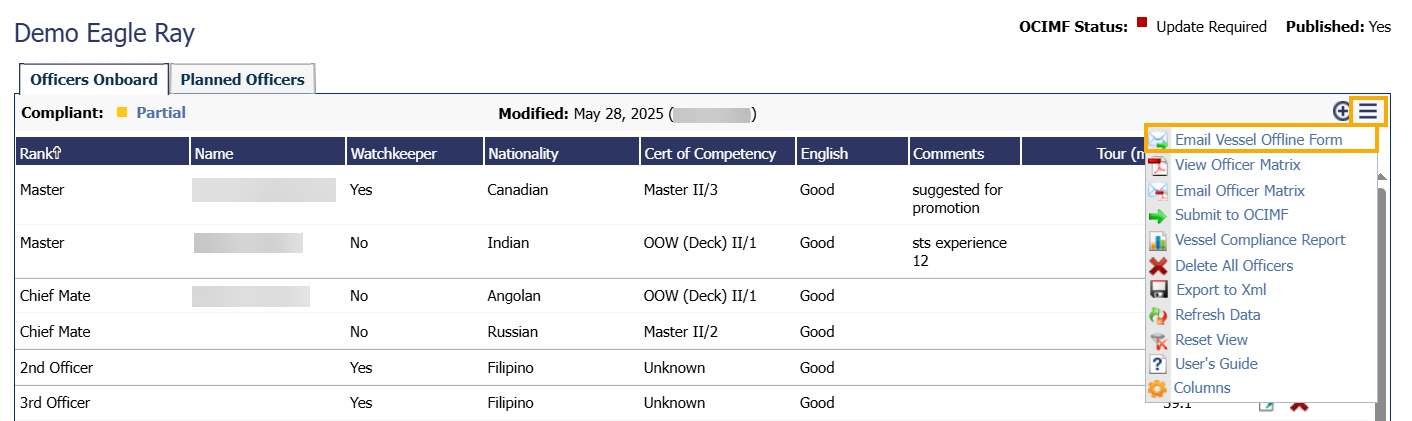The width and height of the screenshot is (1412, 421).
Task: Click the Partial compliance link
Action: 161,113
